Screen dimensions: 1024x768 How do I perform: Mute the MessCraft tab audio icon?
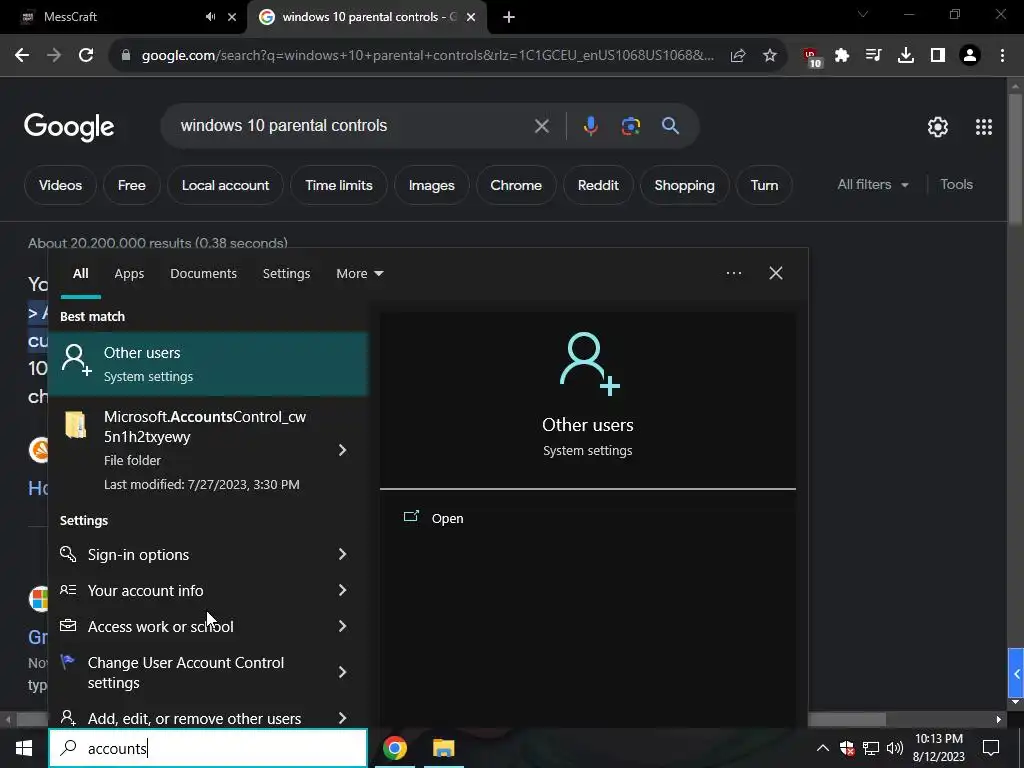pos(210,17)
